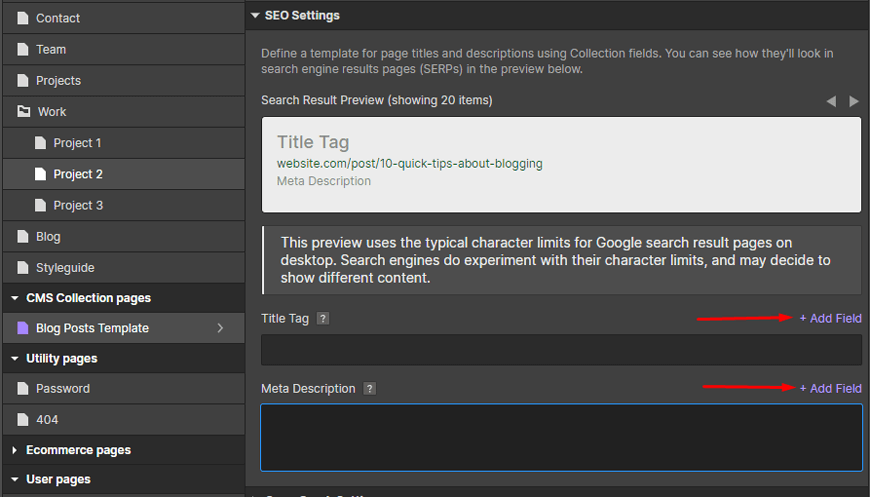Click the Title Tag help icon
The height and width of the screenshot is (497, 870).
322,318
